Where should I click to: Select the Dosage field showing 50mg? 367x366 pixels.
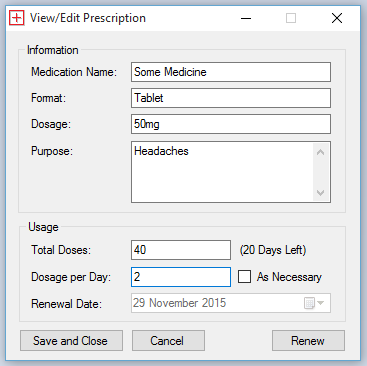point(231,124)
